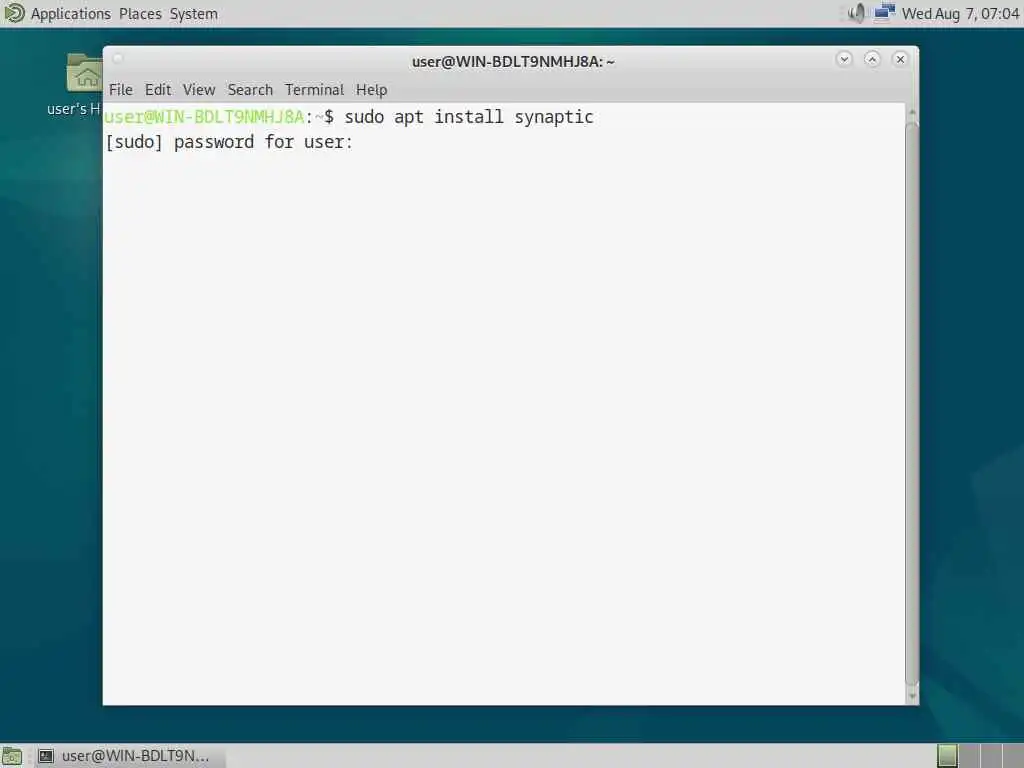Open the View menu in terminal
The height and width of the screenshot is (768, 1024).
[199, 89]
